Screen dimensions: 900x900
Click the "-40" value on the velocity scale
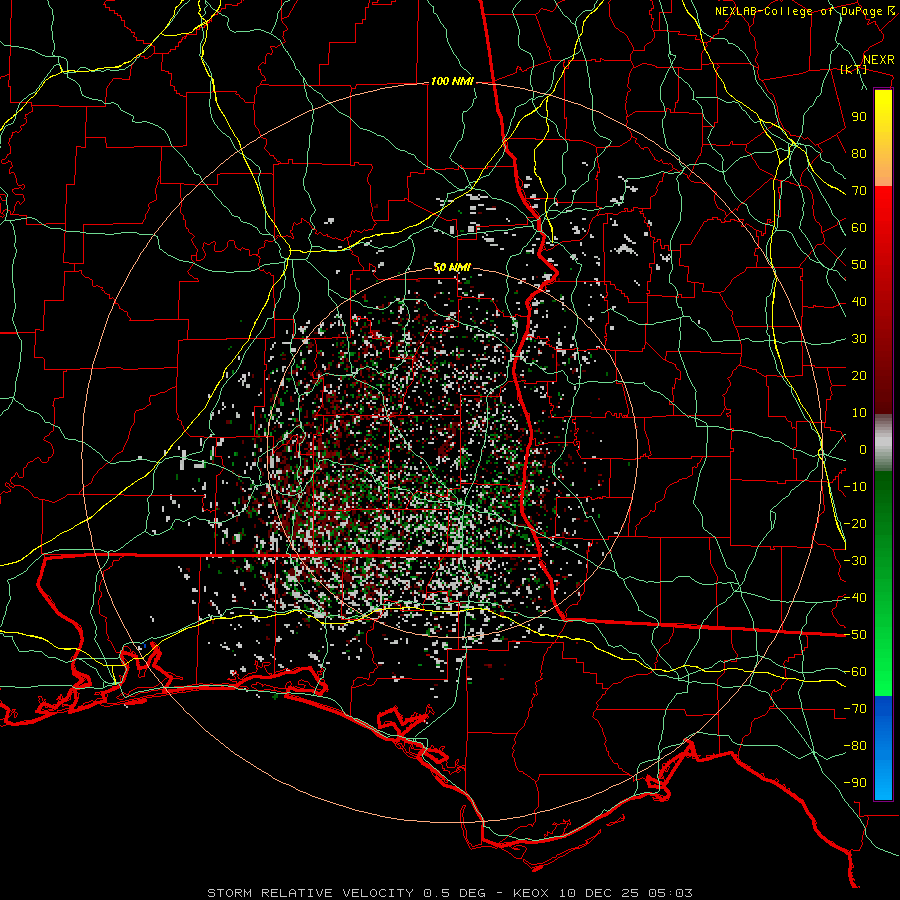[855, 598]
